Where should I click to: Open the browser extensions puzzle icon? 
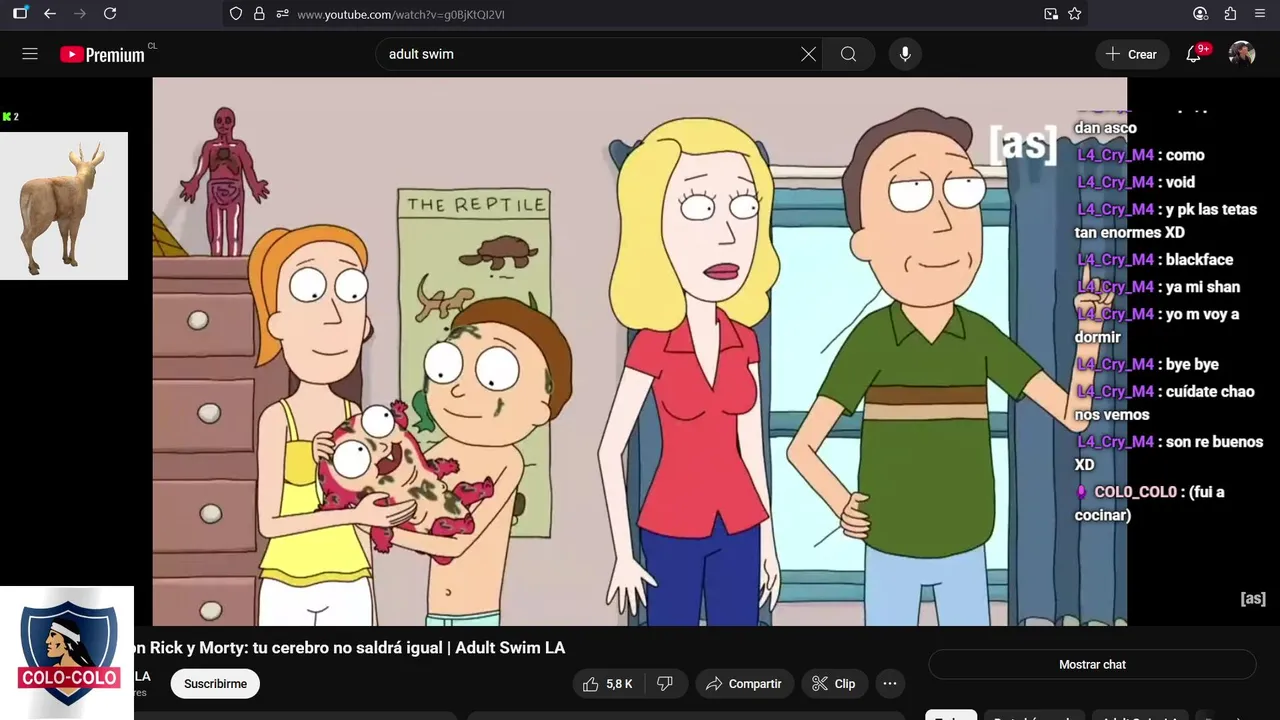point(1230,14)
